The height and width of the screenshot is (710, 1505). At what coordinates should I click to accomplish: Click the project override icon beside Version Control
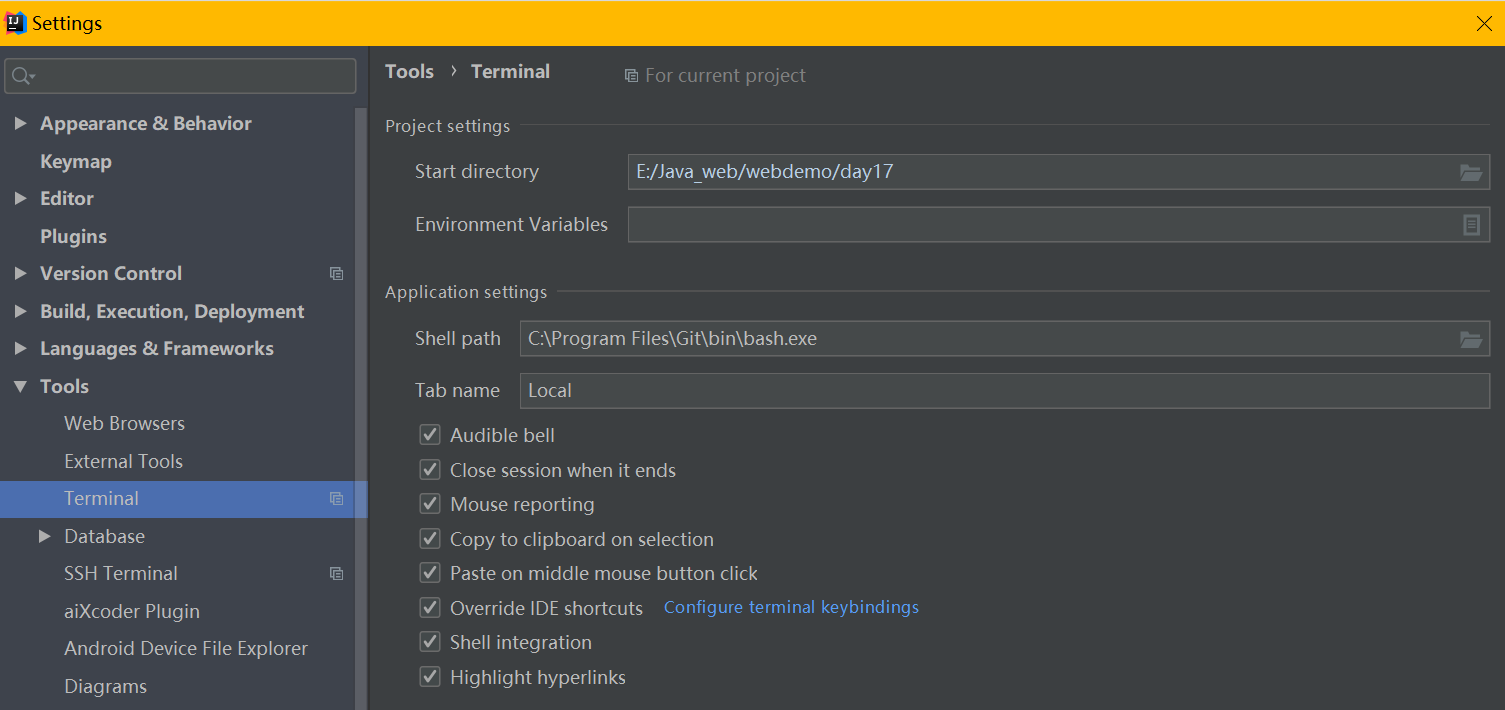click(x=336, y=273)
